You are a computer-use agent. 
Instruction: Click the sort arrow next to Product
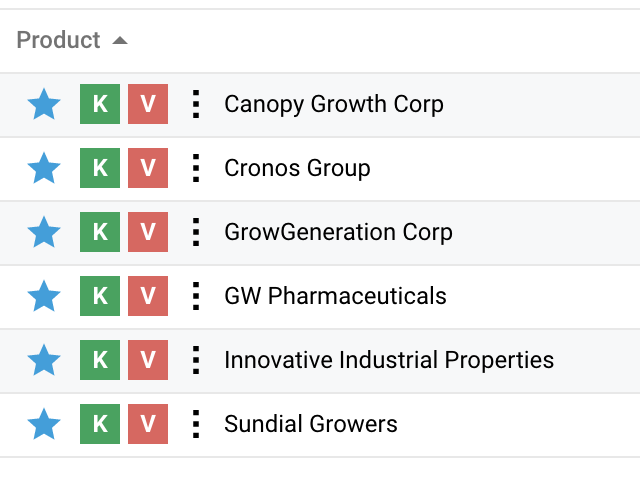click(x=120, y=40)
